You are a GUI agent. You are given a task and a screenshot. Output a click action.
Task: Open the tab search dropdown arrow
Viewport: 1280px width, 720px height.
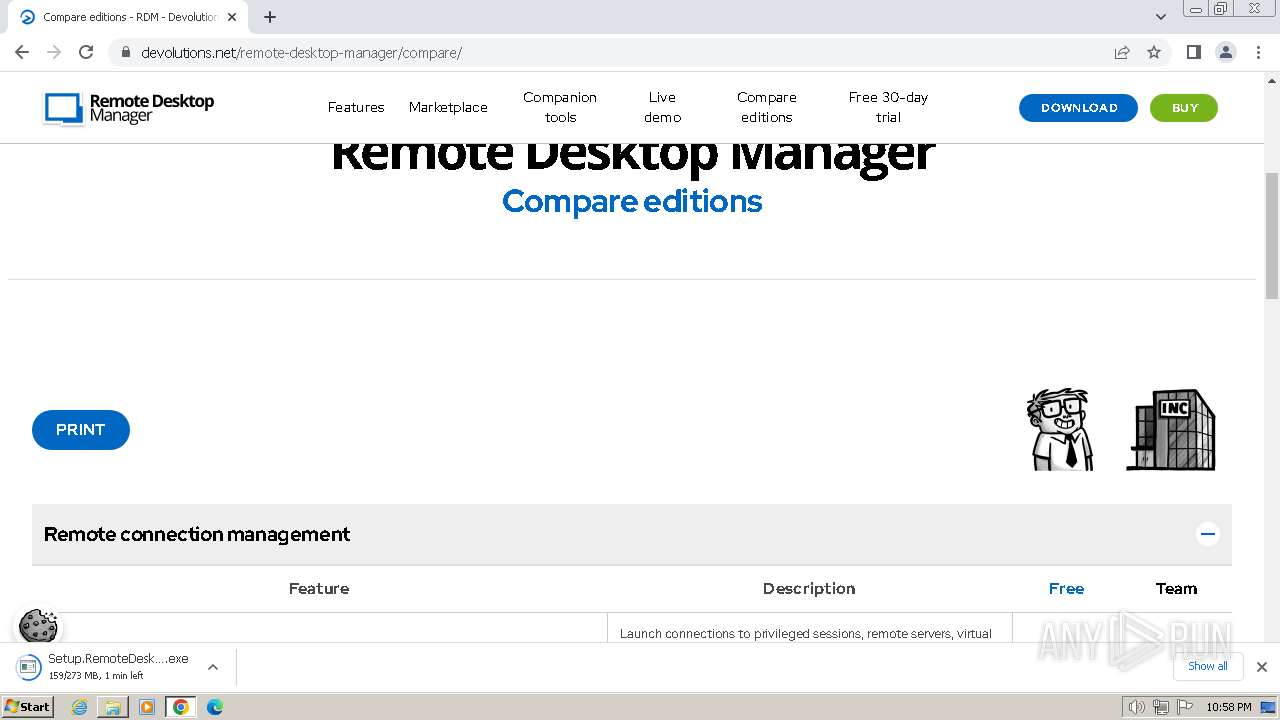tap(1161, 17)
